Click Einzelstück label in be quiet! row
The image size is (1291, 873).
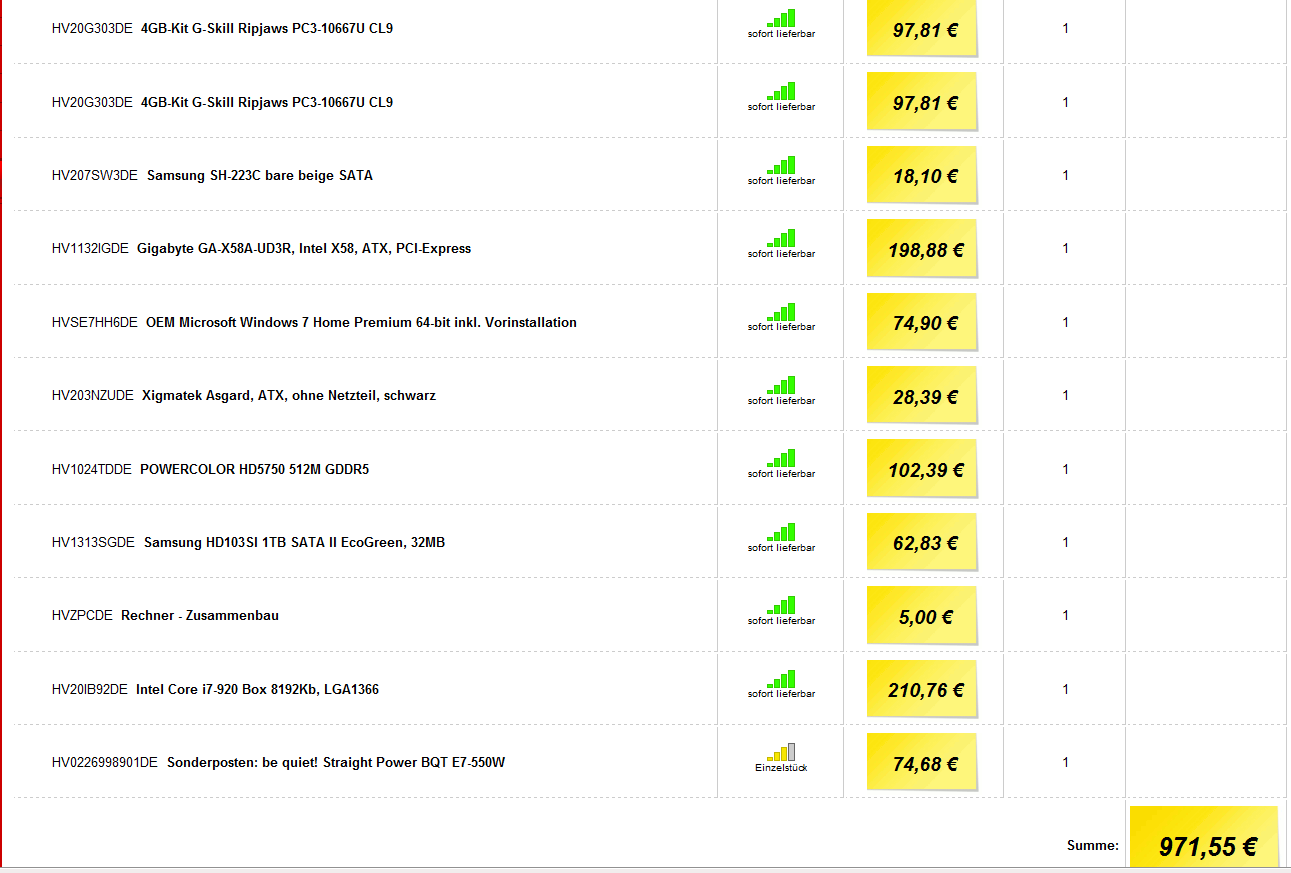pyautogui.click(x=781, y=767)
